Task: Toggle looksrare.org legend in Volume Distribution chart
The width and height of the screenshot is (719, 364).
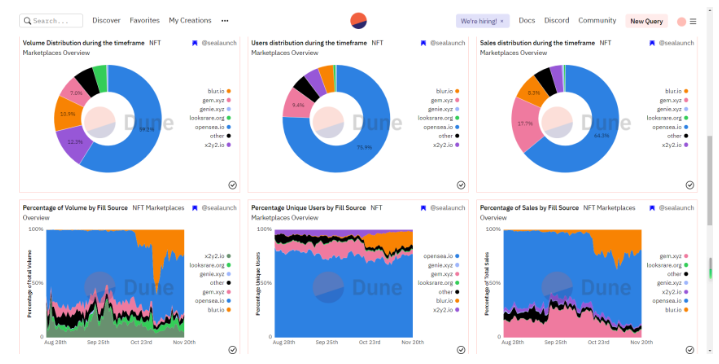Action: tap(210, 118)
